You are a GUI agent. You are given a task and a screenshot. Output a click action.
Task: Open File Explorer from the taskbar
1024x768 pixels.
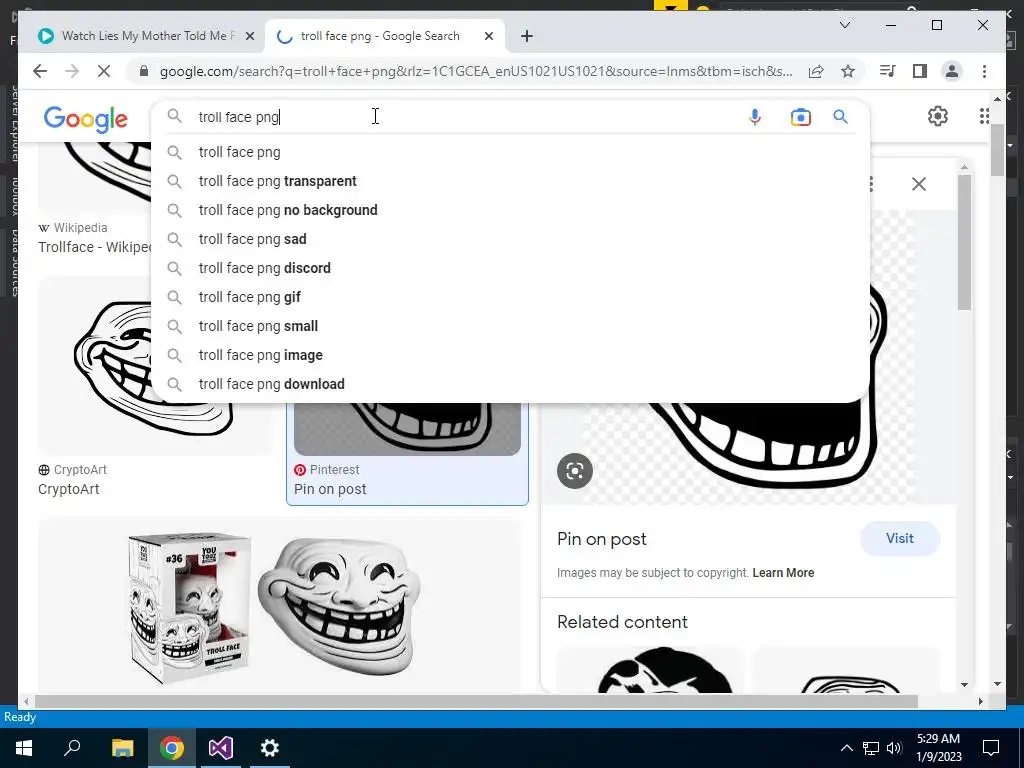[x=122, y=748]
